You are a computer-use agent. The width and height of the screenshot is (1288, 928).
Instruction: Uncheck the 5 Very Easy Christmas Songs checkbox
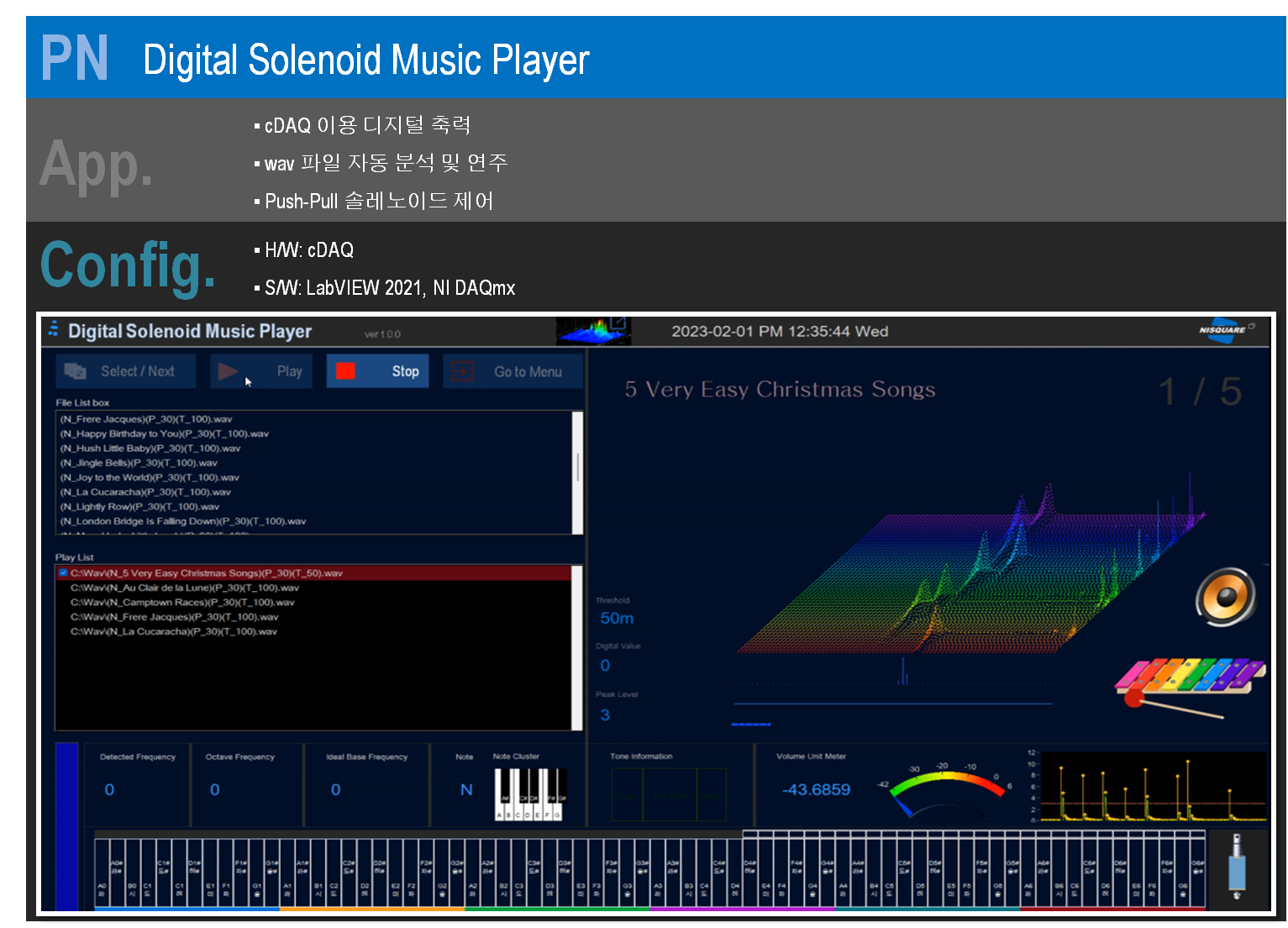(x=63, y=573)
